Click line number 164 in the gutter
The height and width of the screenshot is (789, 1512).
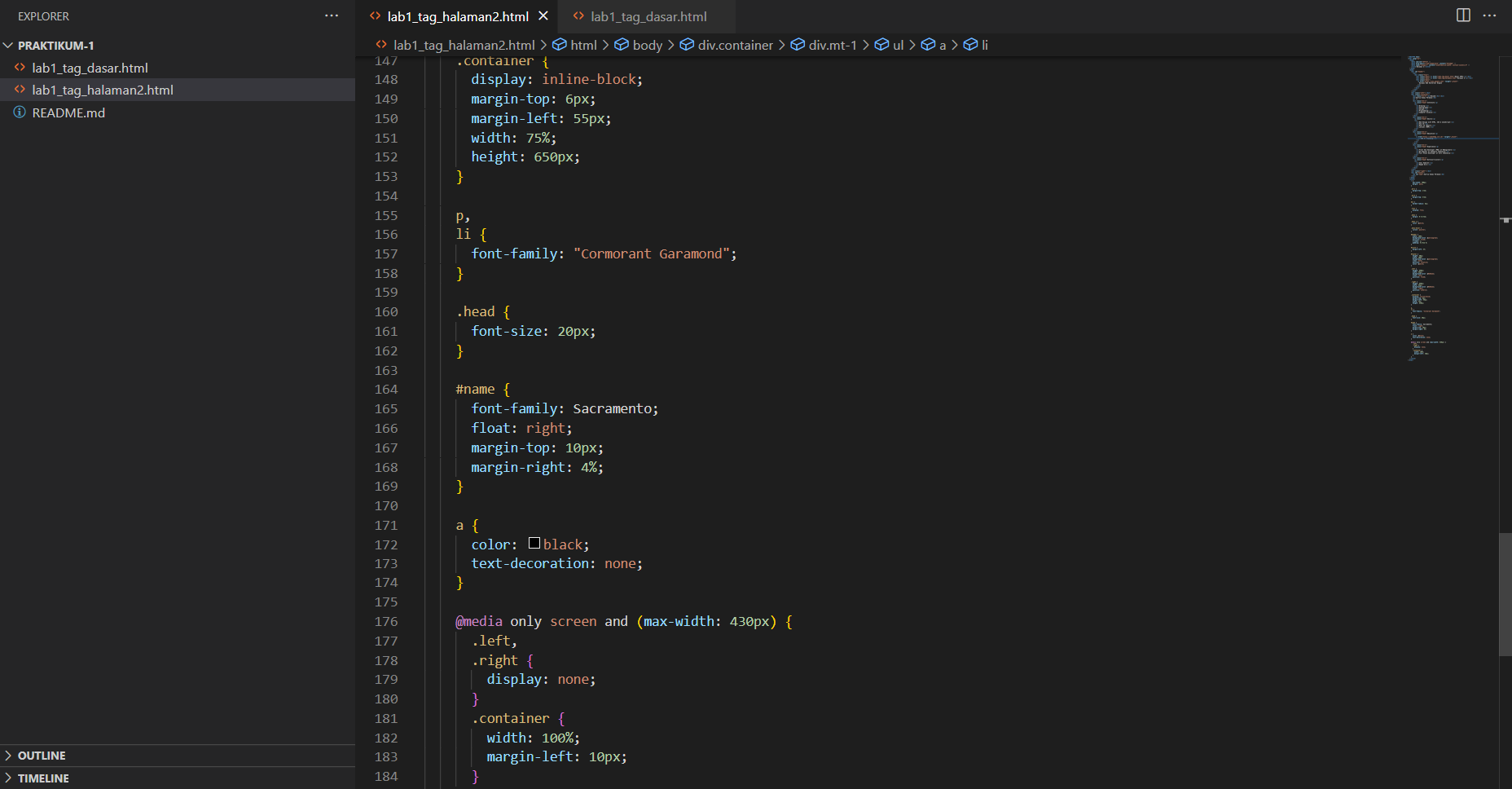pos(386,389)
